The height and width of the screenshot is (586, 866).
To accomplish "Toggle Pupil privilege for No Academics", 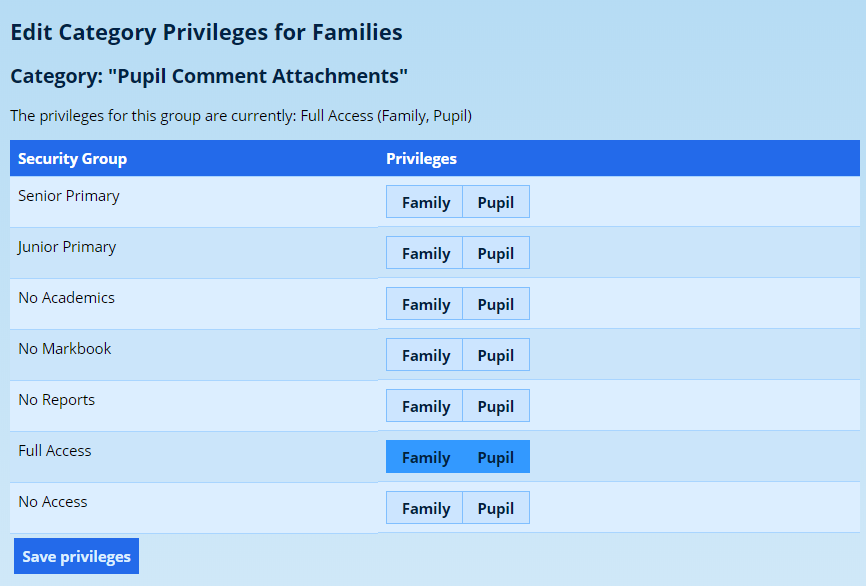I will coord(496,304).
